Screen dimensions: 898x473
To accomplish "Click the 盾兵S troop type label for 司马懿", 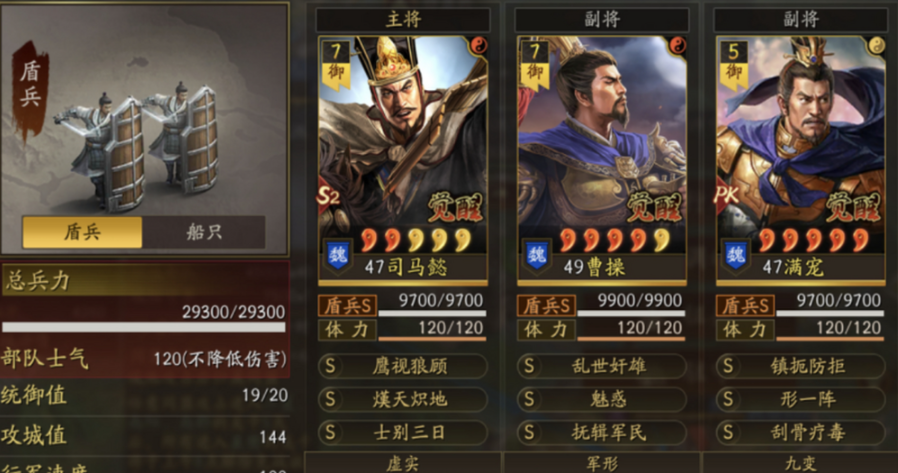I will tap(348, 306).
